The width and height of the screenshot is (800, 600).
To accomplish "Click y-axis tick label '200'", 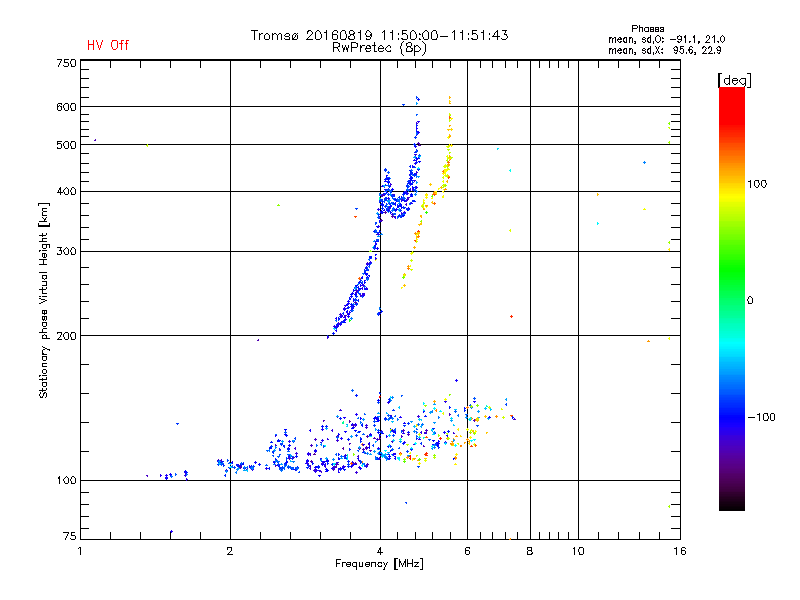I will [66, 336].
